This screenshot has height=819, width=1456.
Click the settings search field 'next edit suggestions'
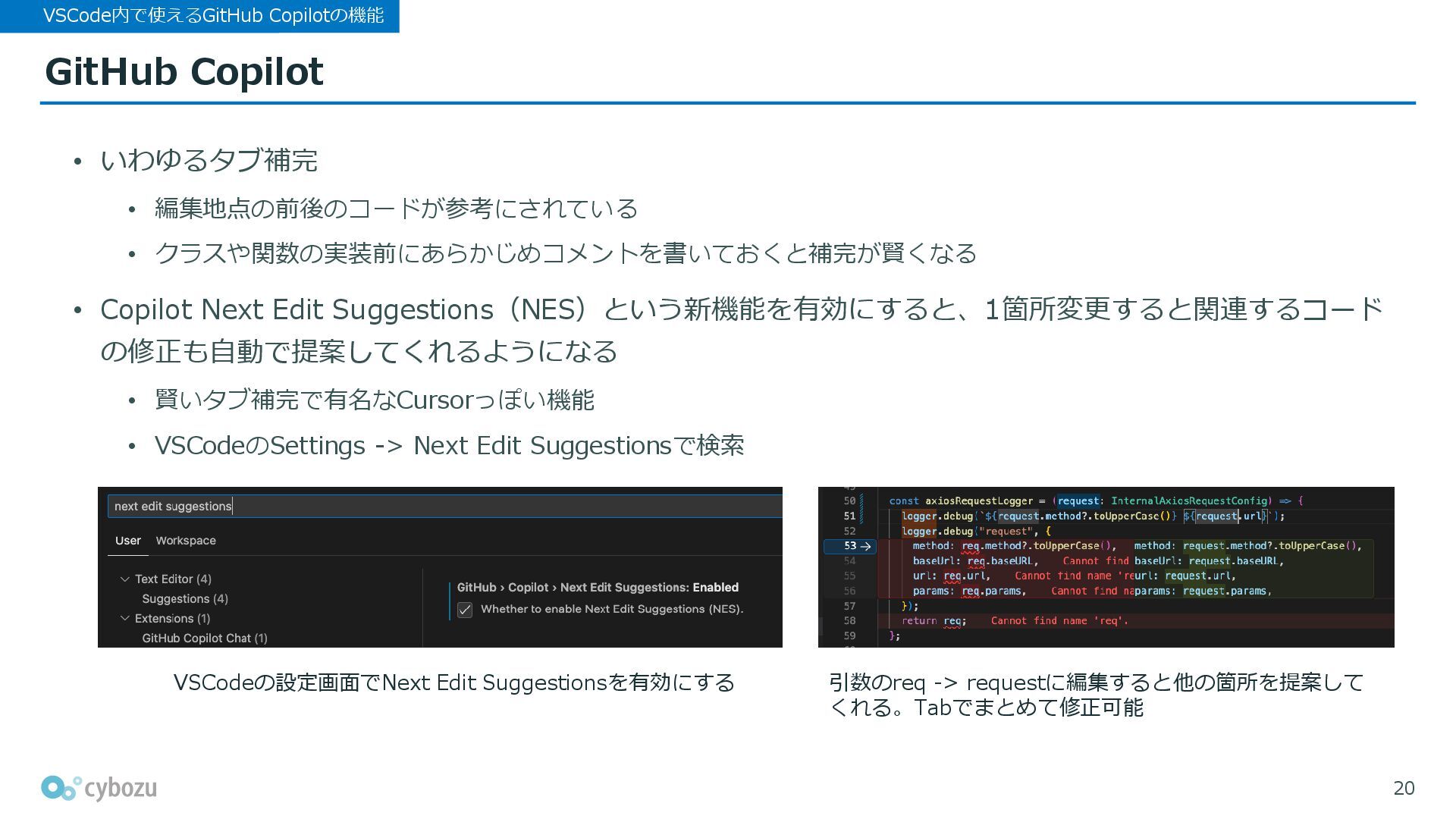(x=444, y=506)
